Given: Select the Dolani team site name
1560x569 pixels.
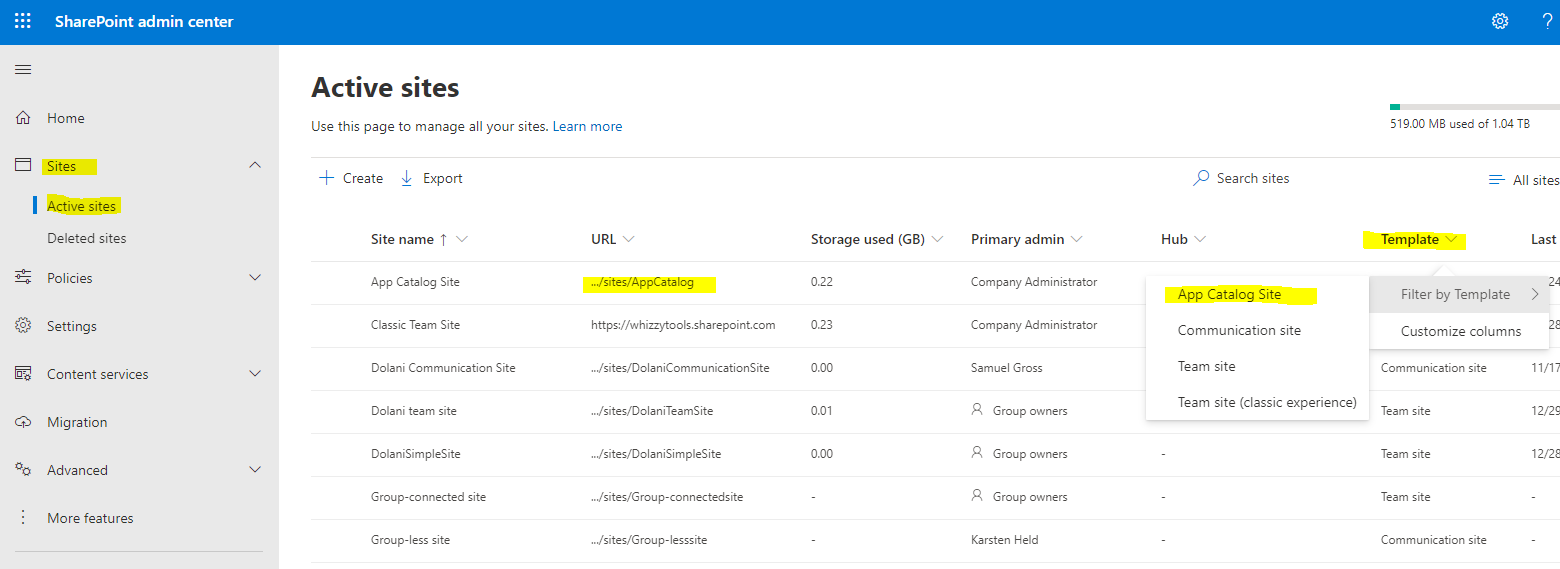Looking at the screenshot, I should point(413,411).
